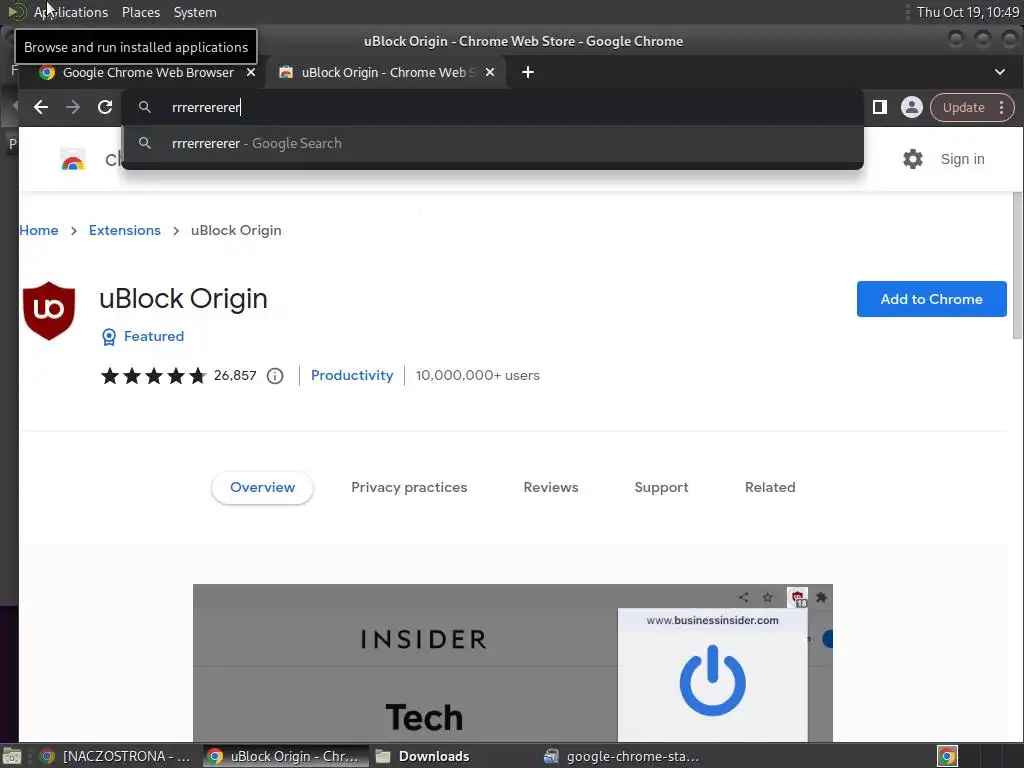This screenshot has height=768, width=1024.
Task: Reload the current page
Action: pyautogui.click(x=105, y=107)
